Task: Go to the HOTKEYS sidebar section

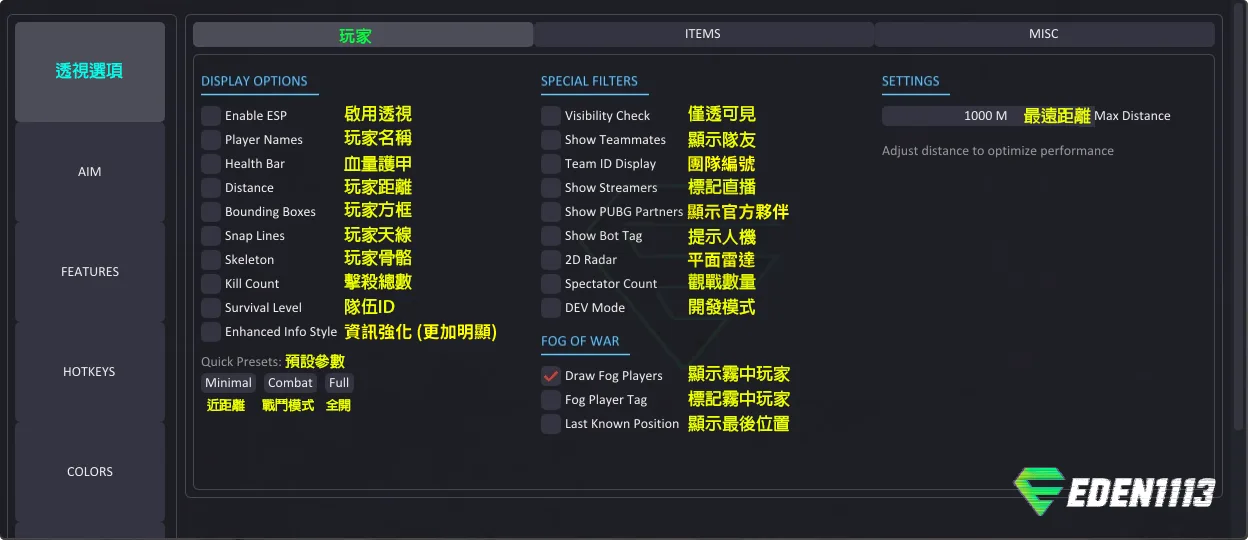Action: [90, 372]
